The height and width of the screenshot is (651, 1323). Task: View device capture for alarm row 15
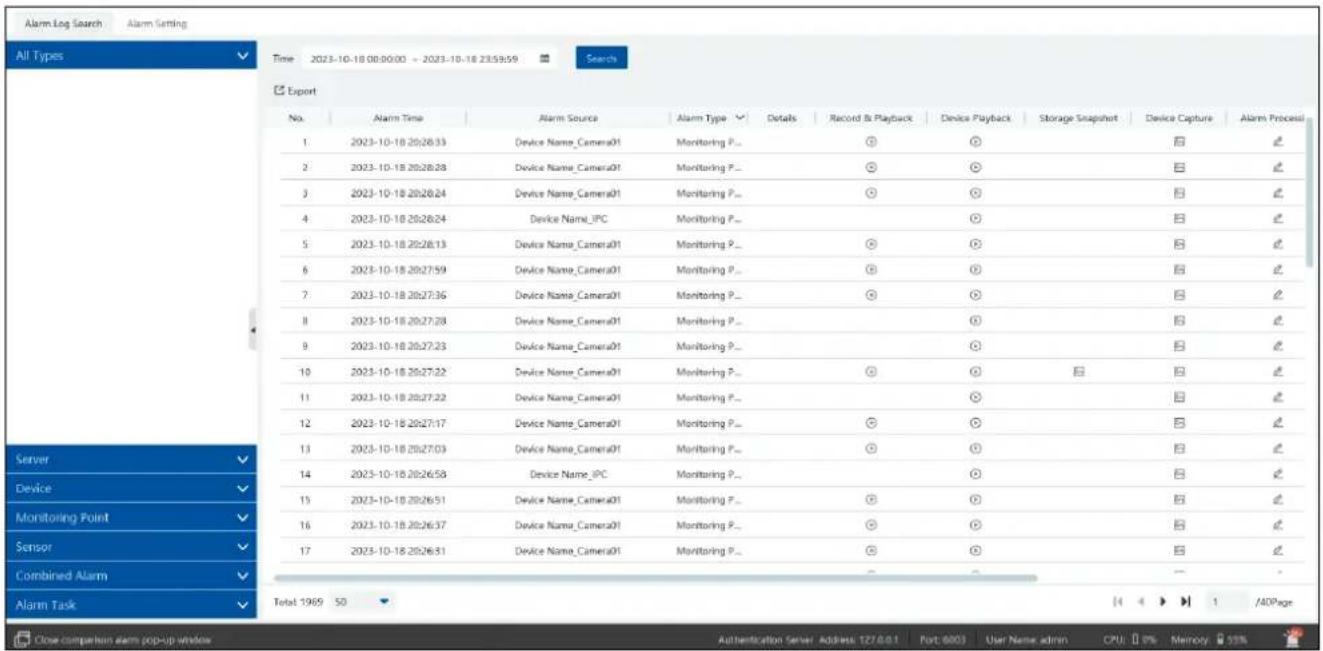click(1179, 498)
